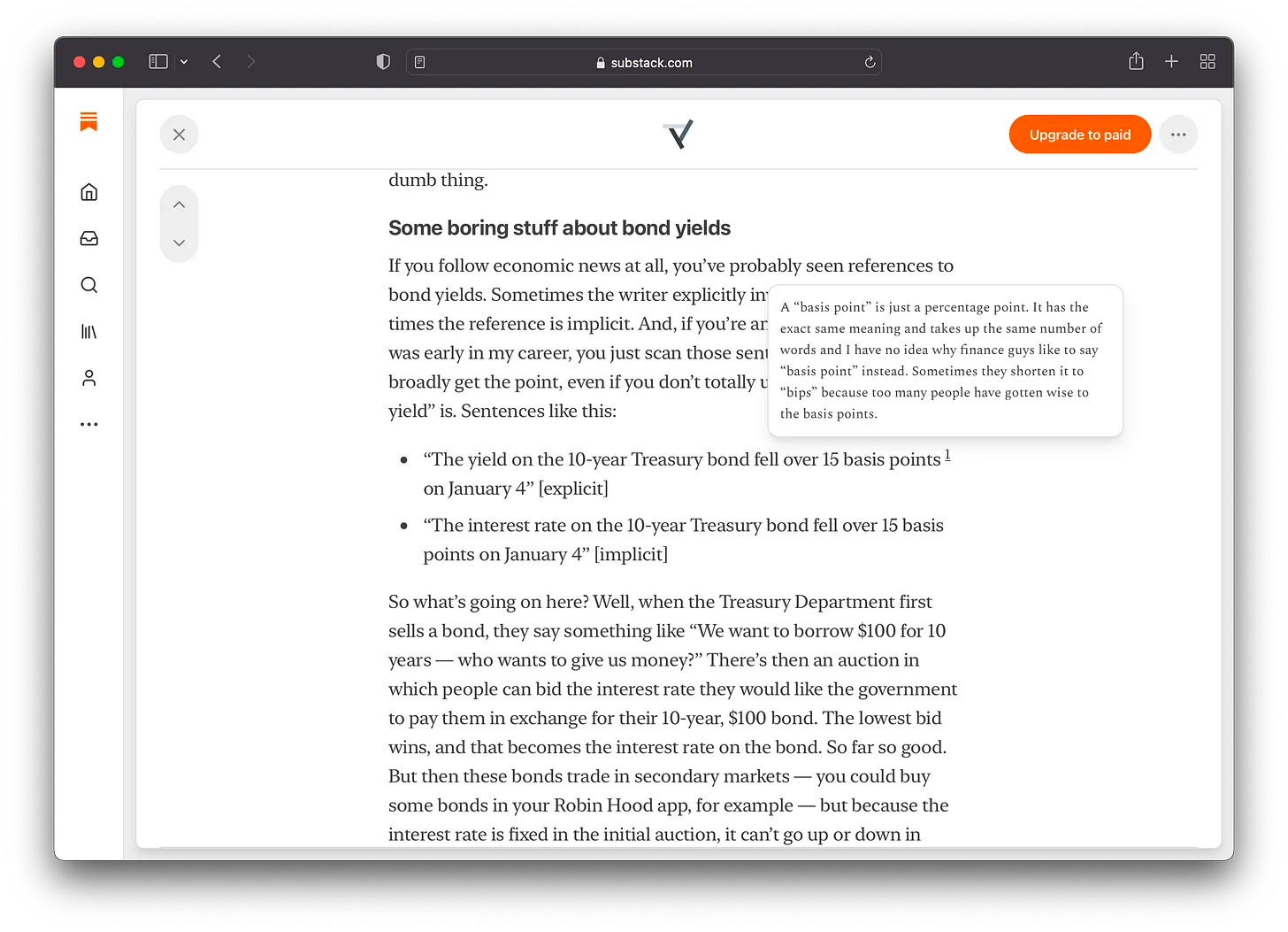Open your Profile from the sidebar
Screen dimensions: 1288x932
pyautogui.click(x=88, y=377)
